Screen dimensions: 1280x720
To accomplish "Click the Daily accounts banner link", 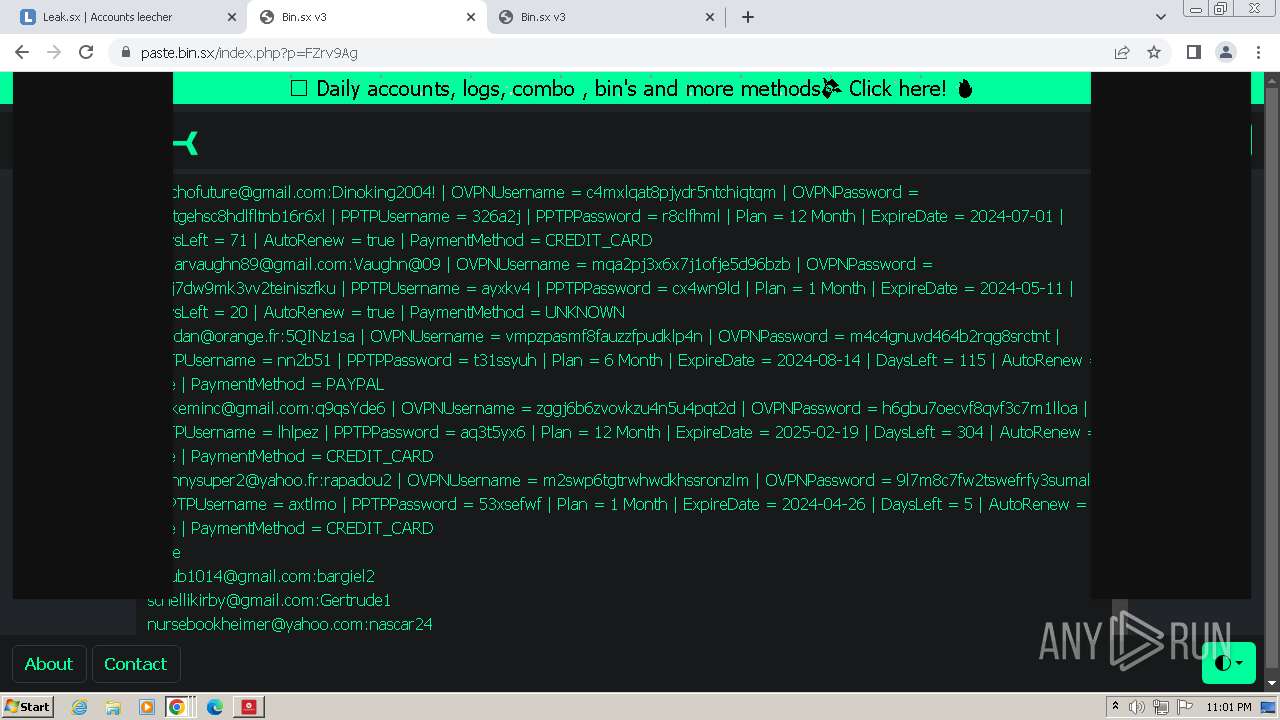I will coord(631,89).
